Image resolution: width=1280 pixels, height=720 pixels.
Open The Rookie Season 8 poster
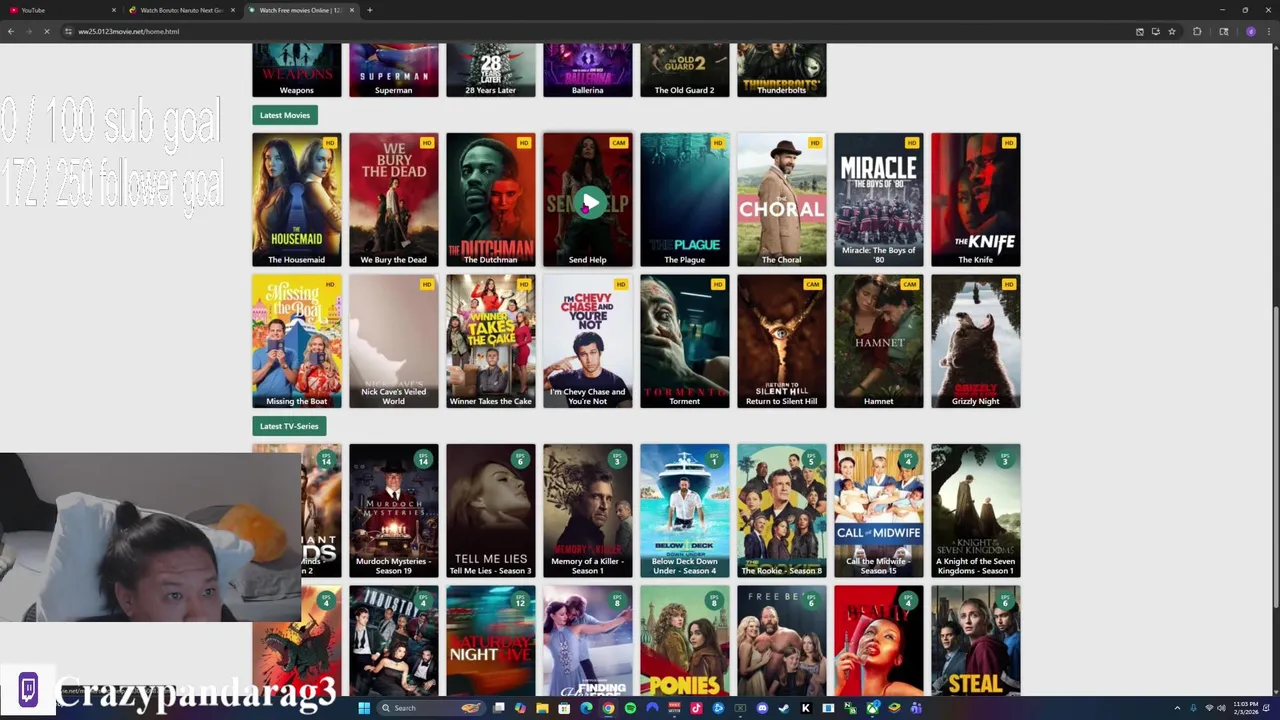click(782, 511)
